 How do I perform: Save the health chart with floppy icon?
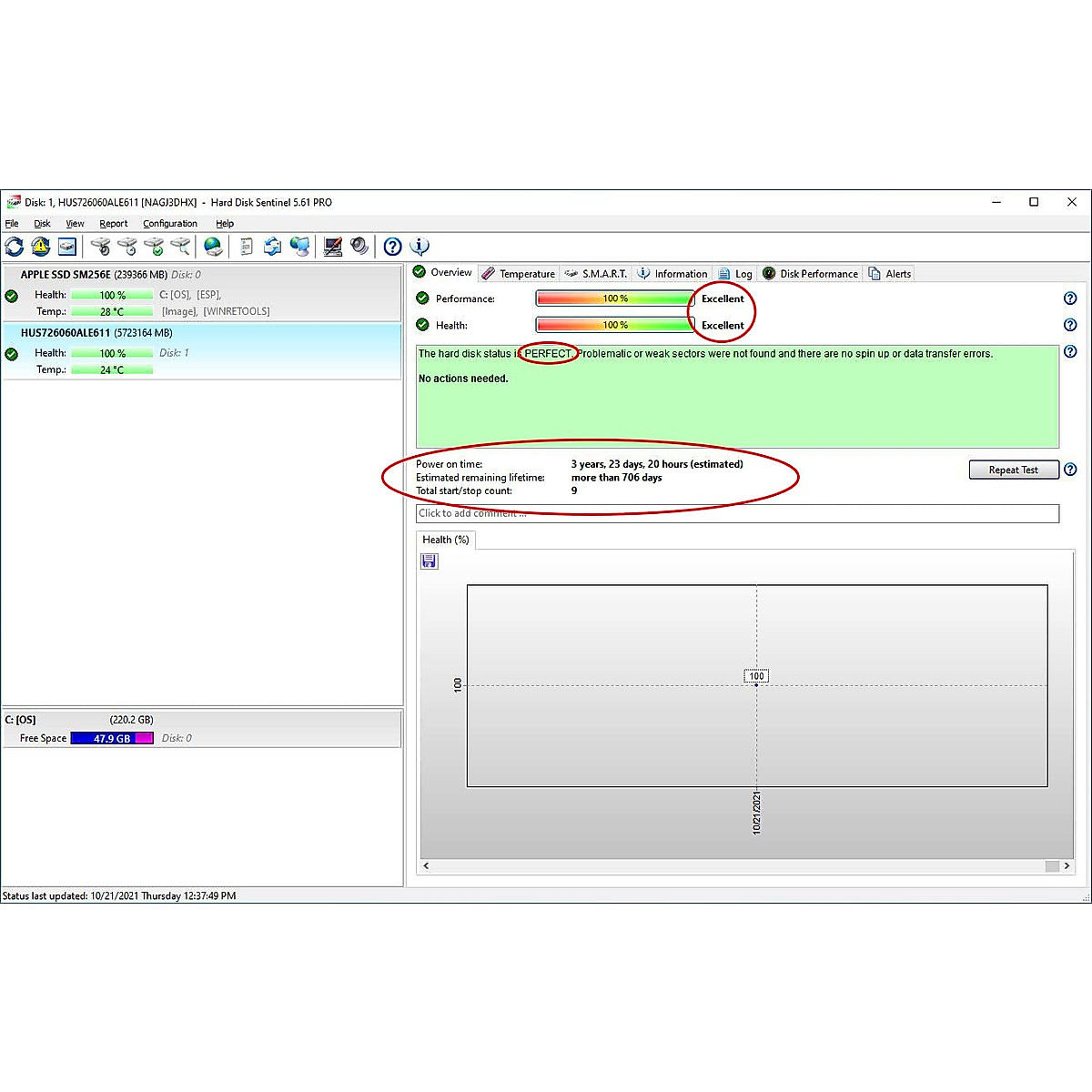(430, 561)
